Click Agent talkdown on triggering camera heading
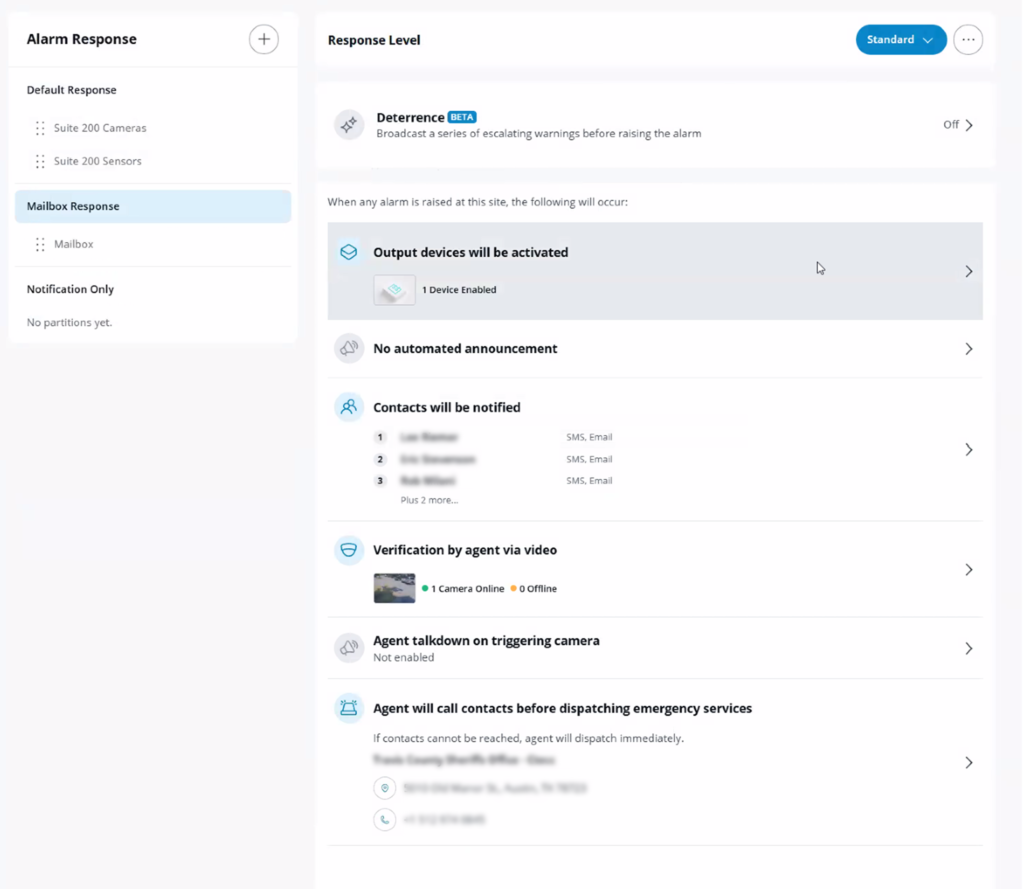 point(486,641)
